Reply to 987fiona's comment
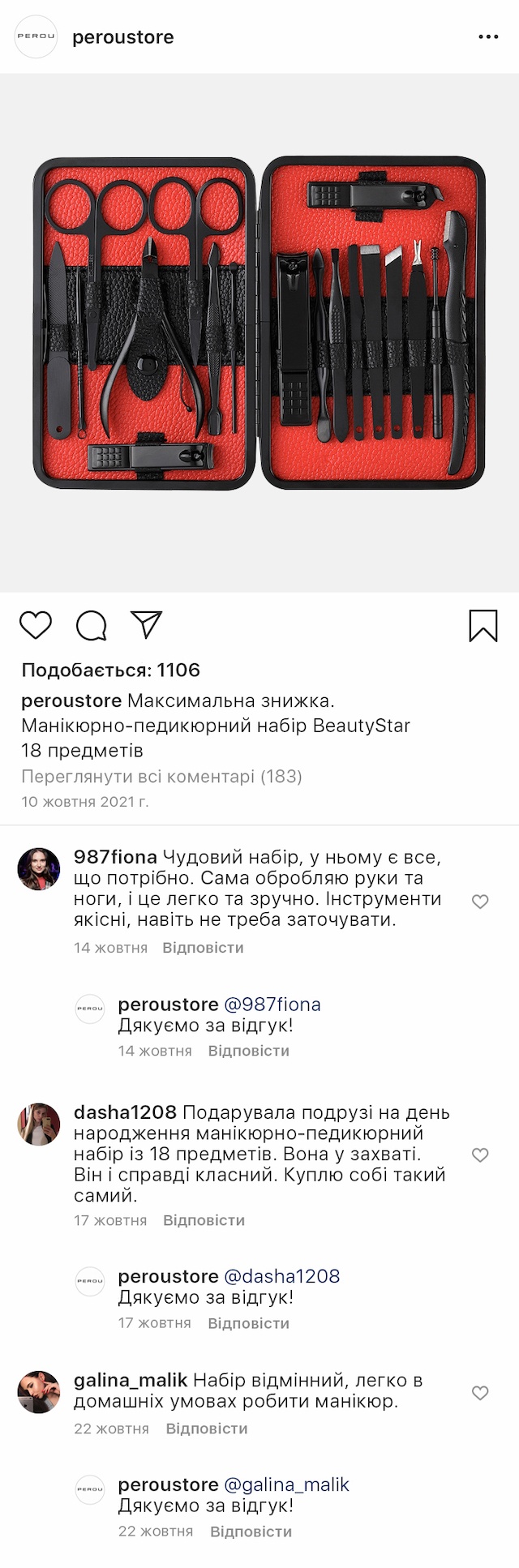 (203, 948)
